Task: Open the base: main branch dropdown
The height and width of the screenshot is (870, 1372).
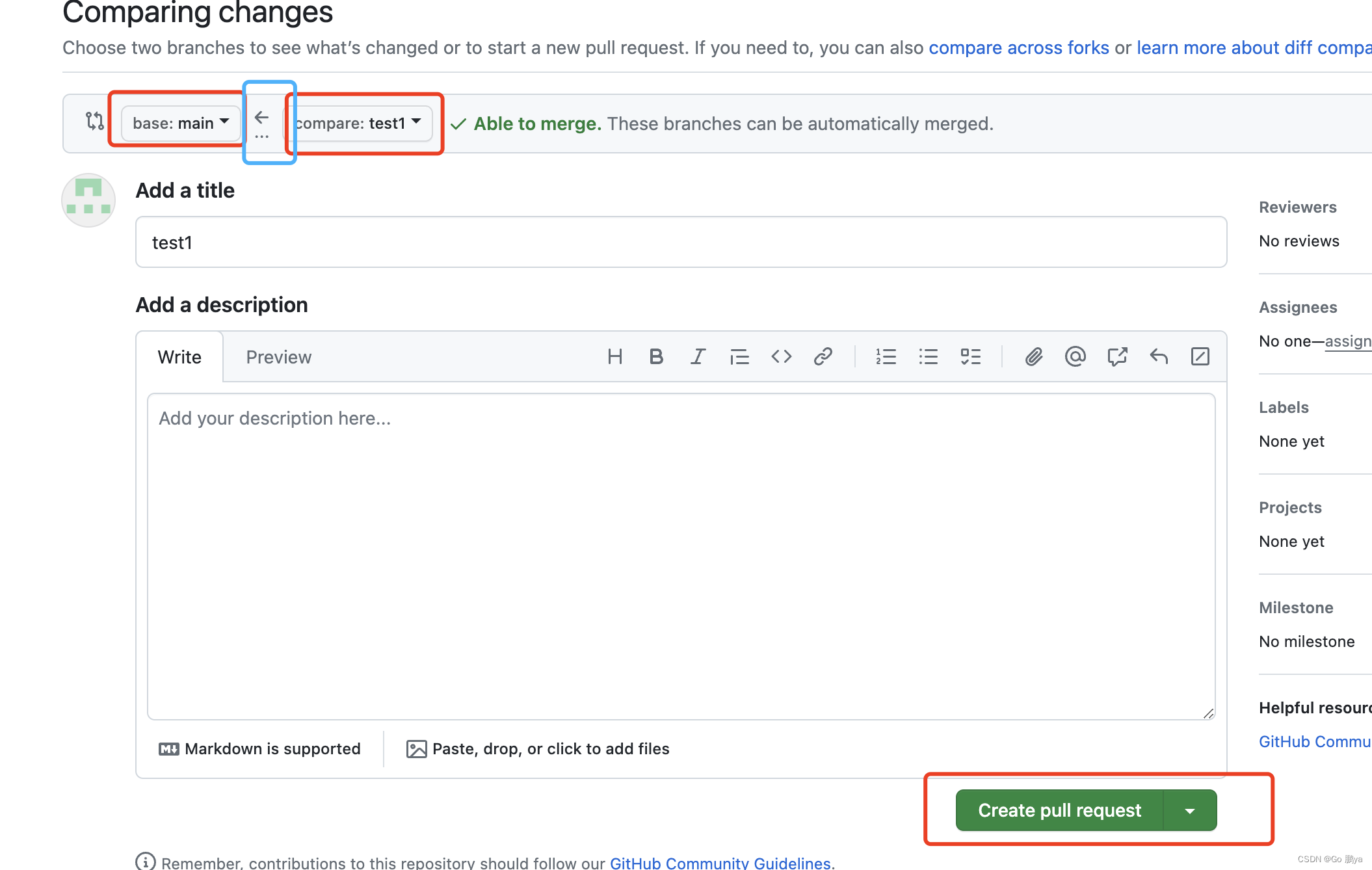Action: click(x=181, y=123)
